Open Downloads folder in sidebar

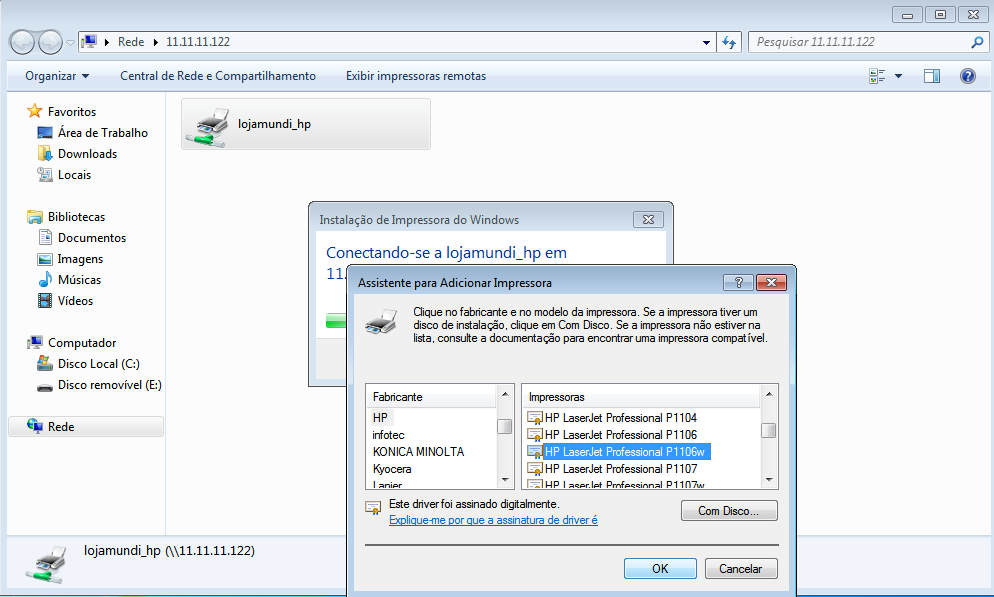[87, 153]
